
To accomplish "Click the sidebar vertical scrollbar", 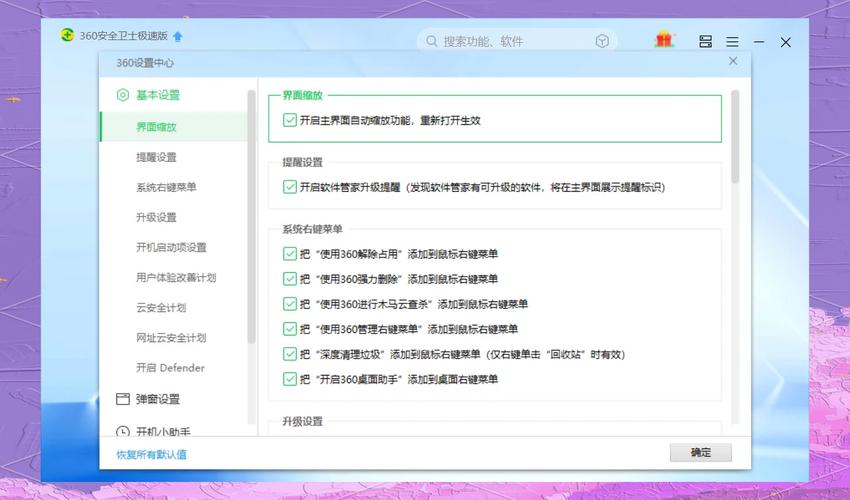I will click(251, 217).
